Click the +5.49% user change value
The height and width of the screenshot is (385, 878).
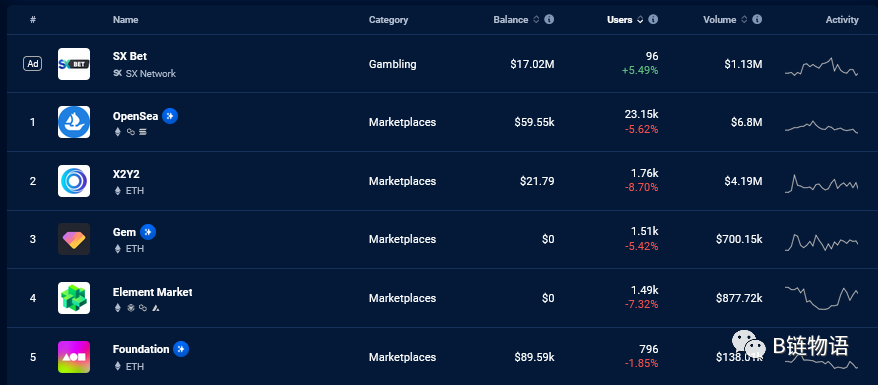click(640, 71)
